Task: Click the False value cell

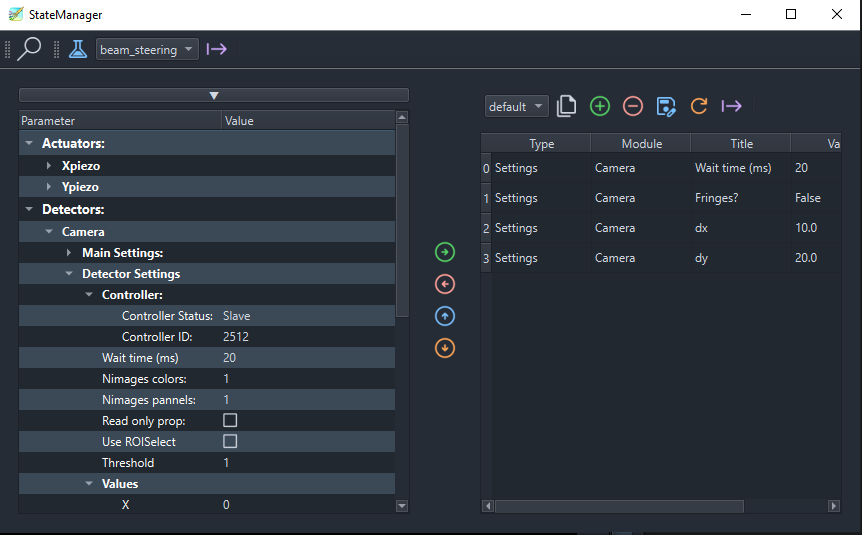Action: 816,198
